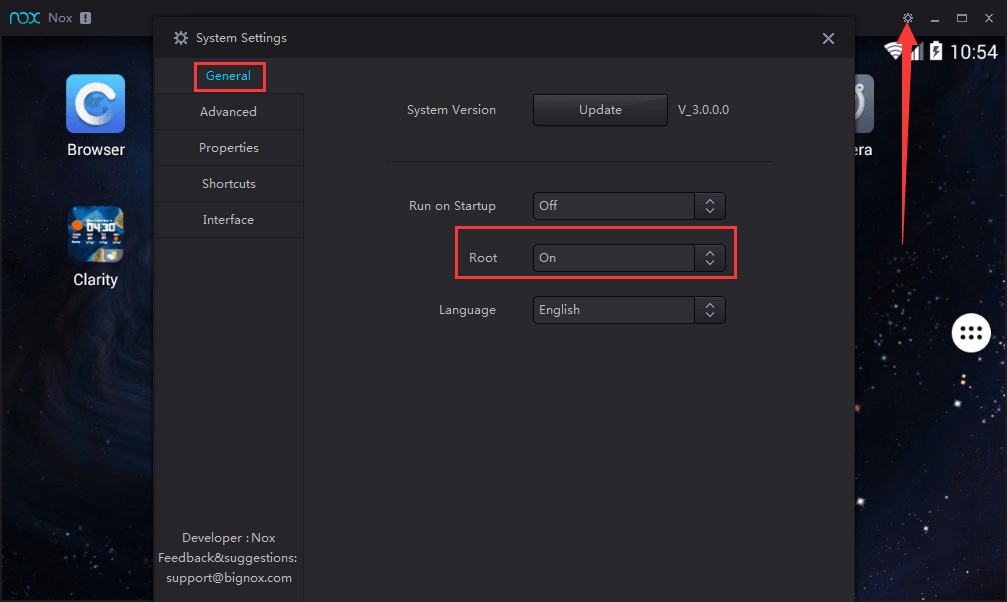Screen dimensions: 1007x602
Task: Select the Shortcuts settings tab
Action: (228, 183)
